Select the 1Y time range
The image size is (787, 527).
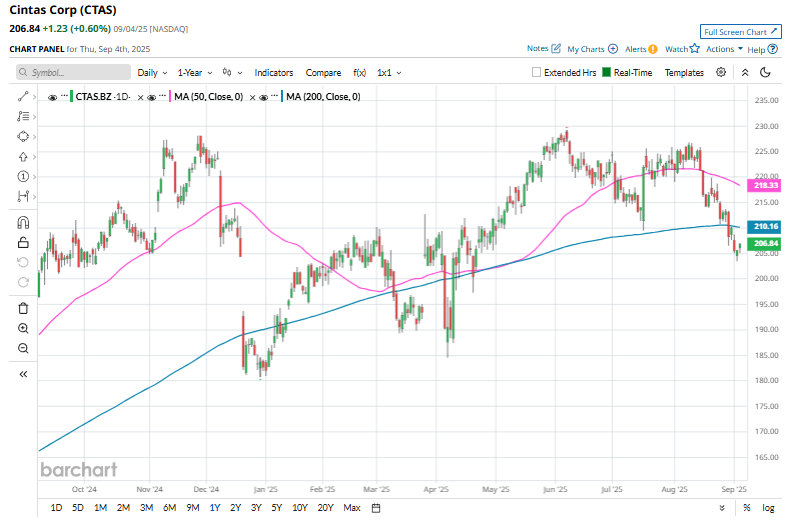click(x=215, y=508)
